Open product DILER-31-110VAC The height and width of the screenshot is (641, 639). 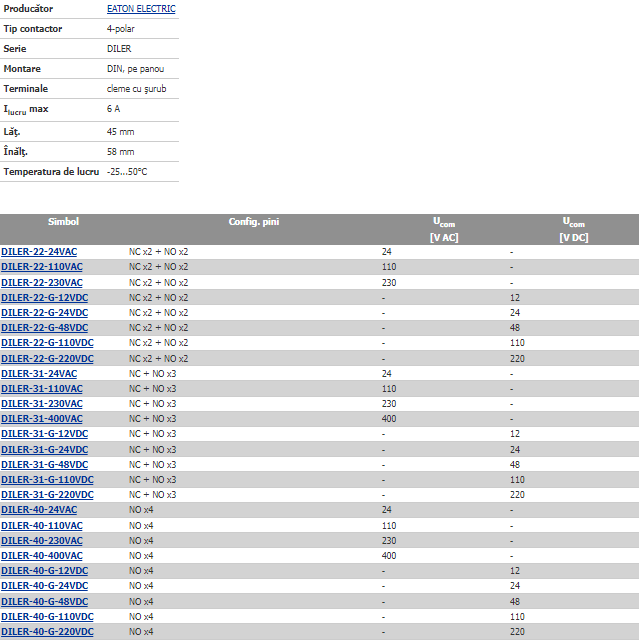[42, 389]
